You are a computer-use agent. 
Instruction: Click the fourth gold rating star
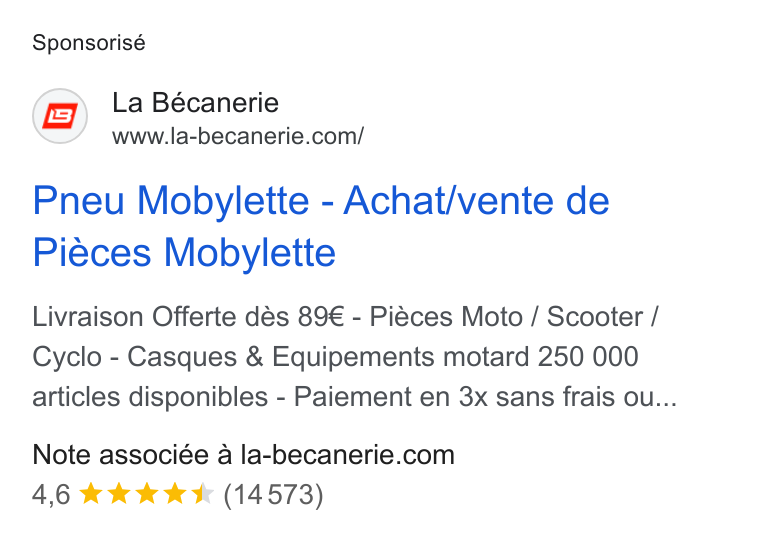pyautogui.click(x=175, y=494)
